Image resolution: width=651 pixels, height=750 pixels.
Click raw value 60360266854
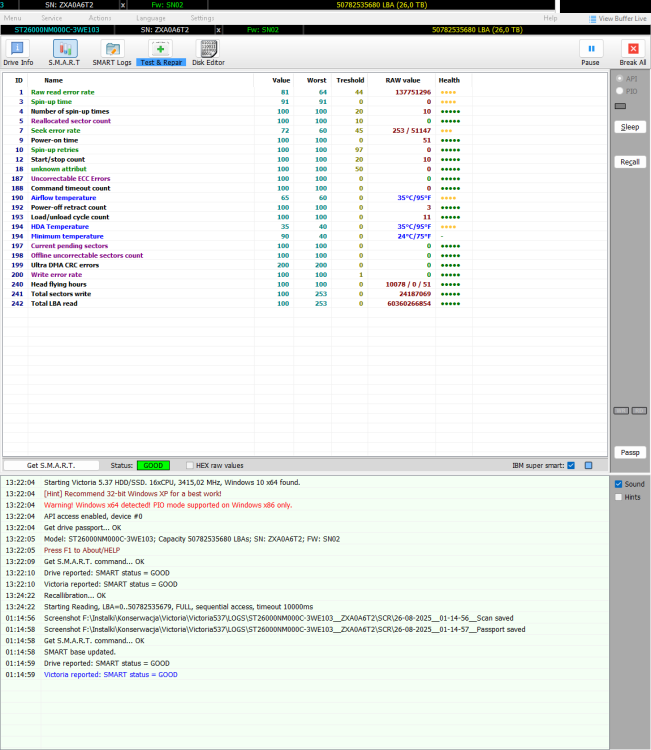409,303
